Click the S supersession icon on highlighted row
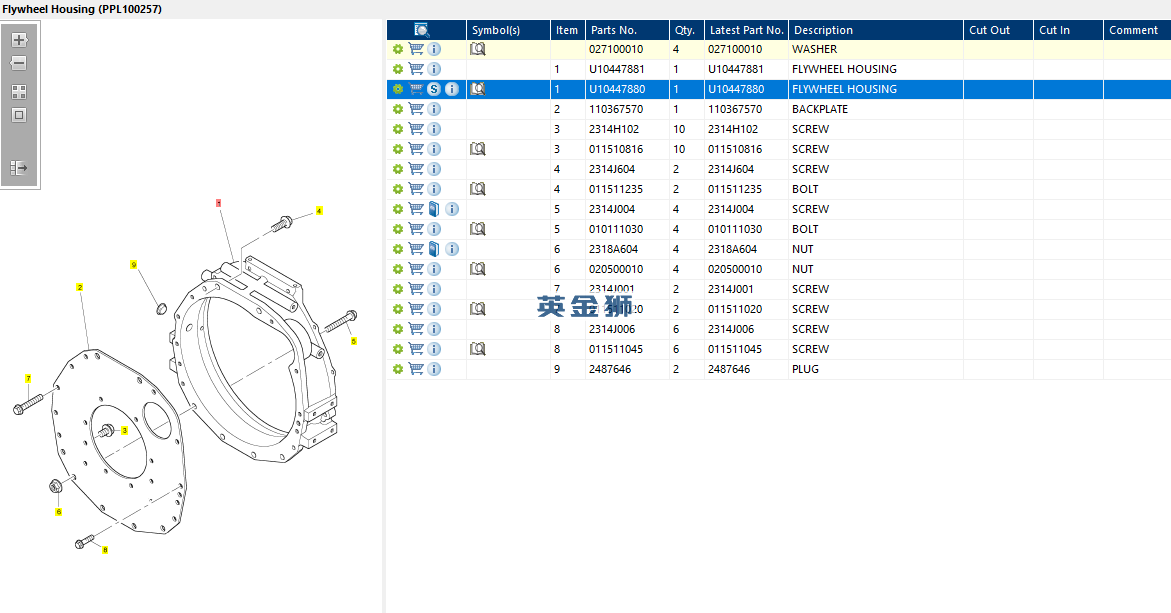 pyautogui.click(x=434, y=89)
